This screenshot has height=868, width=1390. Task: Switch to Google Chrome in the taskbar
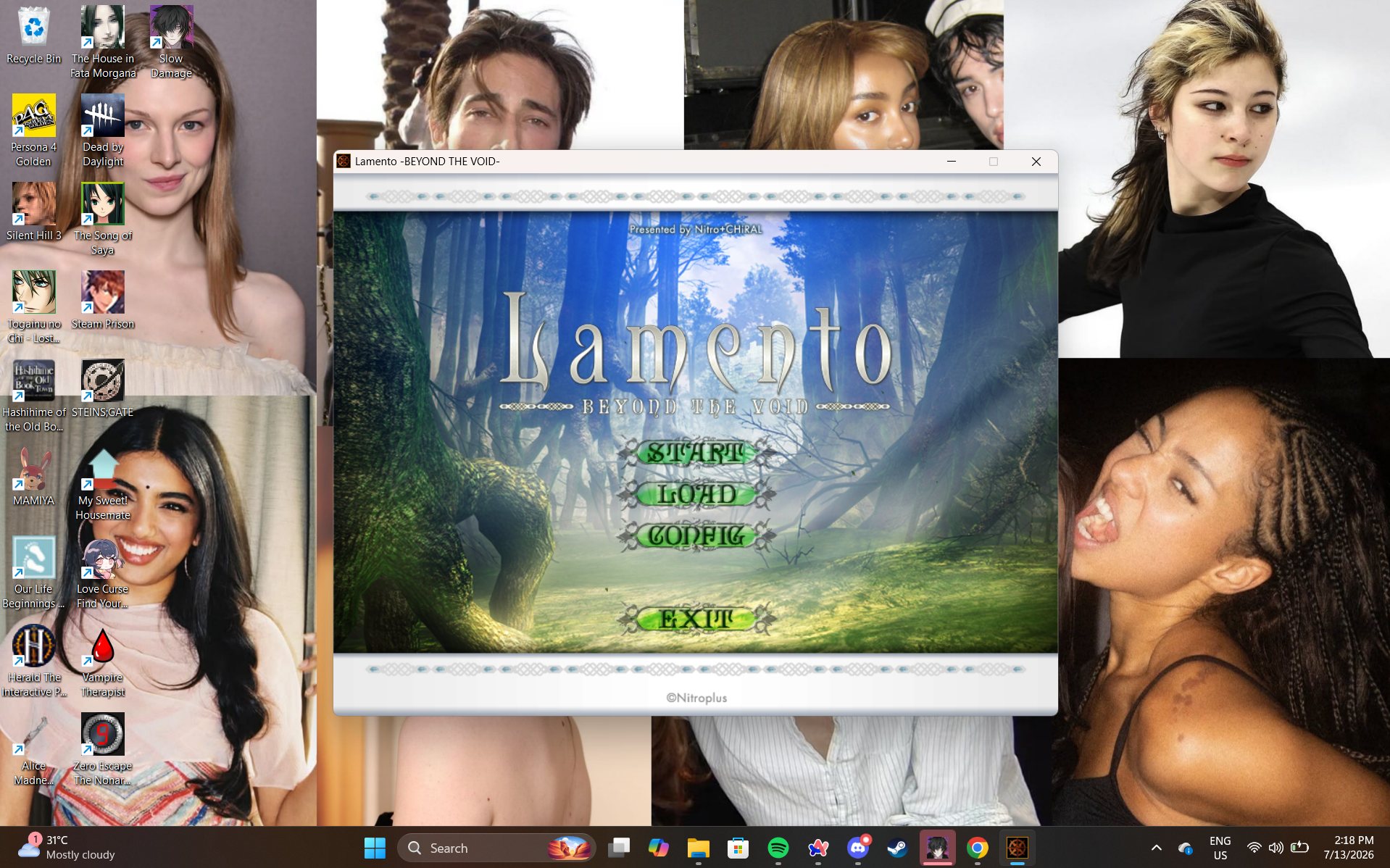coord(978,848)
